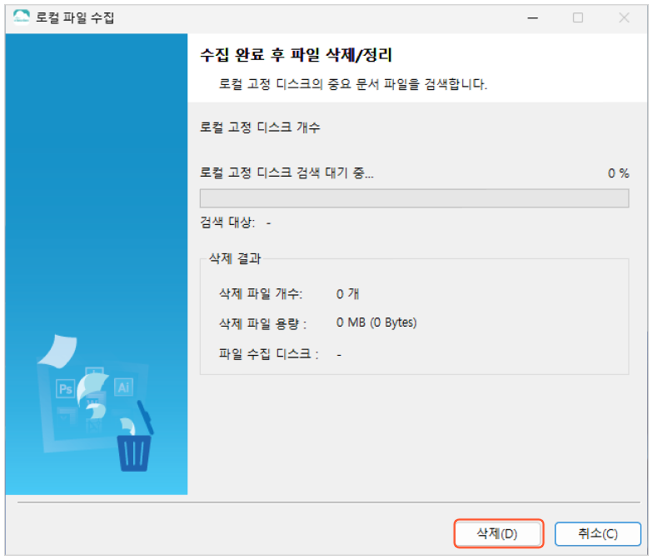651x560 pixels.
Task: Click the disk search progress bar
Action: [414, 198]
